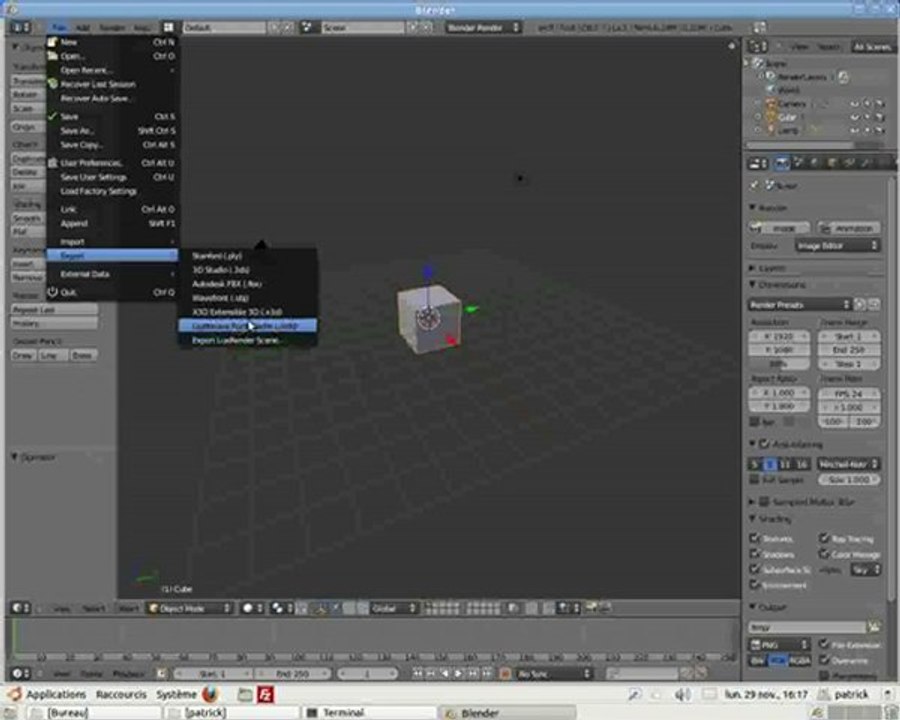Toggle Cube visibility eye in outliner
Screen dimensions: 900x720
pos(855,117)
